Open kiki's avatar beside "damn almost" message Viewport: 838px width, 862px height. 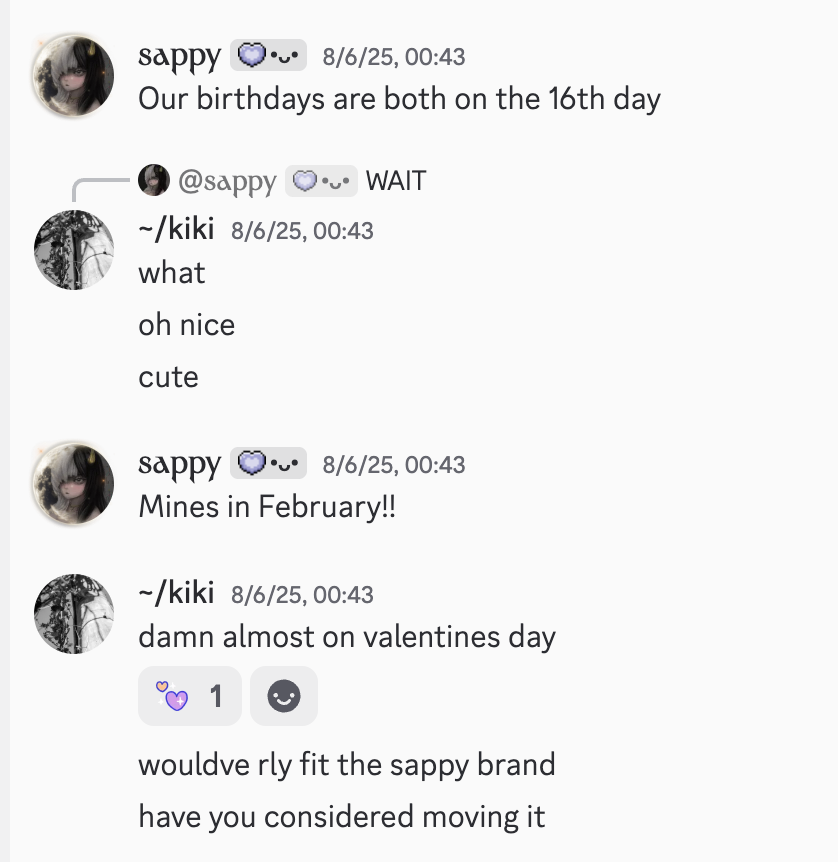coord(73,613)
